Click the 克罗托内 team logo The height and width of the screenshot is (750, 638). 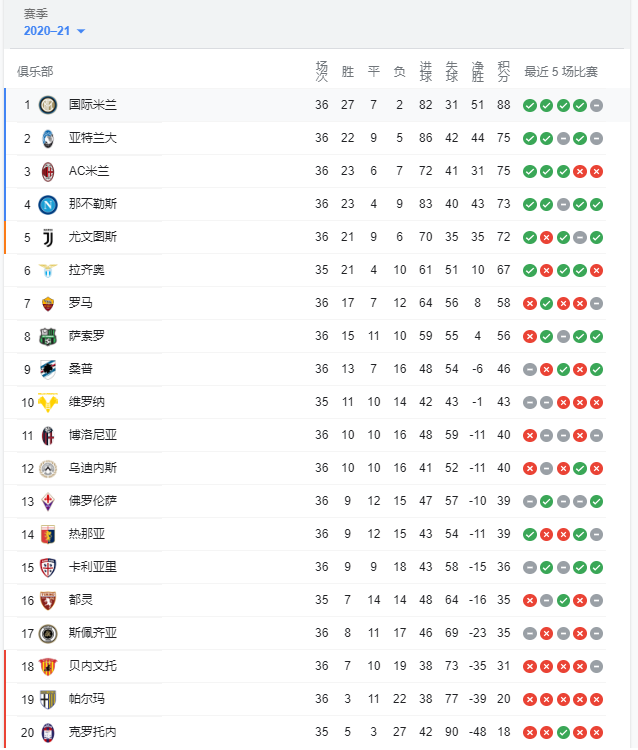pos(48,733)
